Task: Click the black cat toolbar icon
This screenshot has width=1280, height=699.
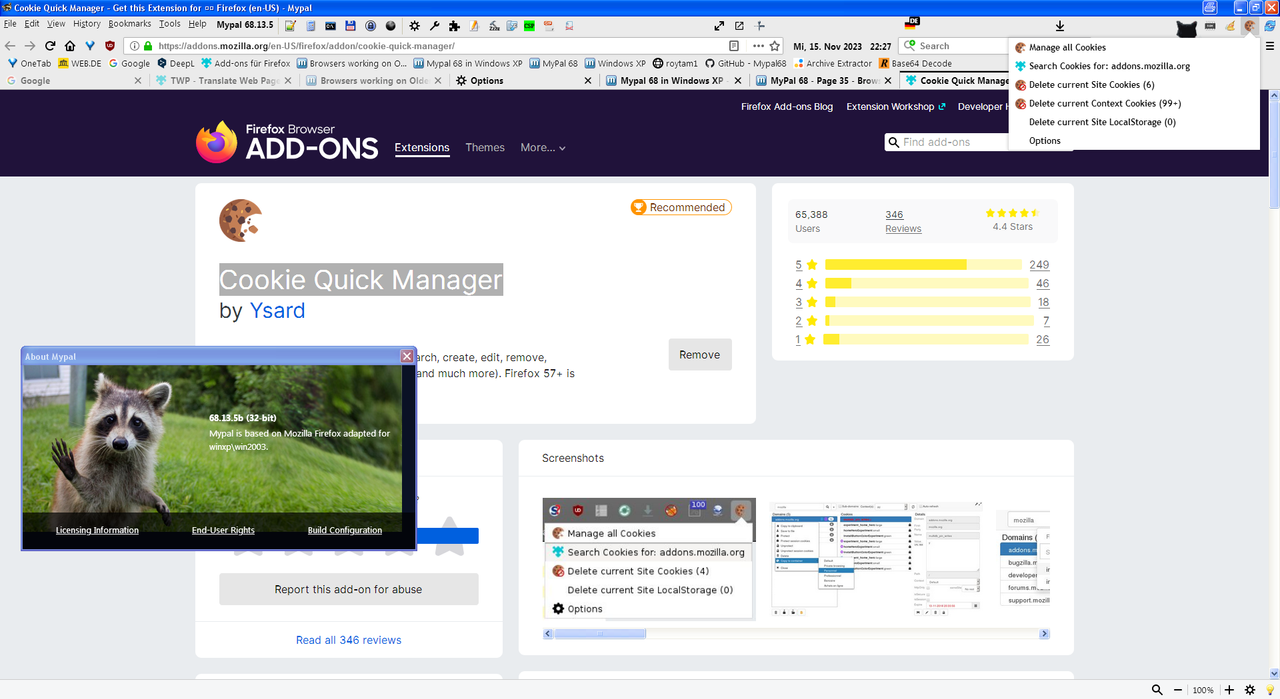Action: click(1186, 27)
